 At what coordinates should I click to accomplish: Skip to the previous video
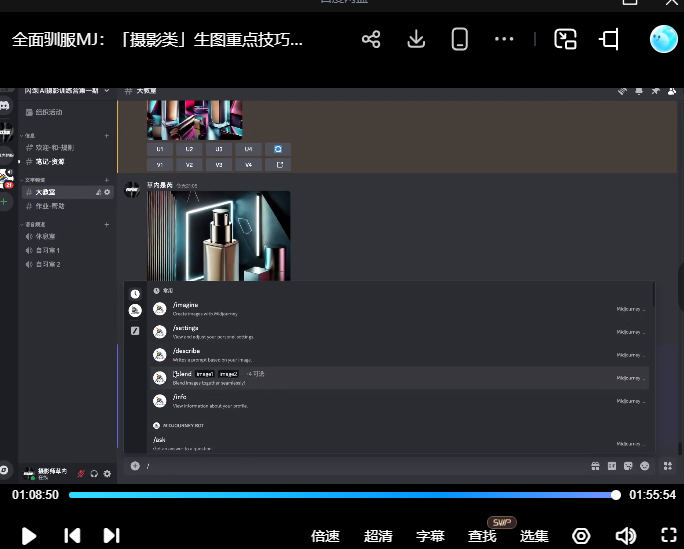pos(72,536)
